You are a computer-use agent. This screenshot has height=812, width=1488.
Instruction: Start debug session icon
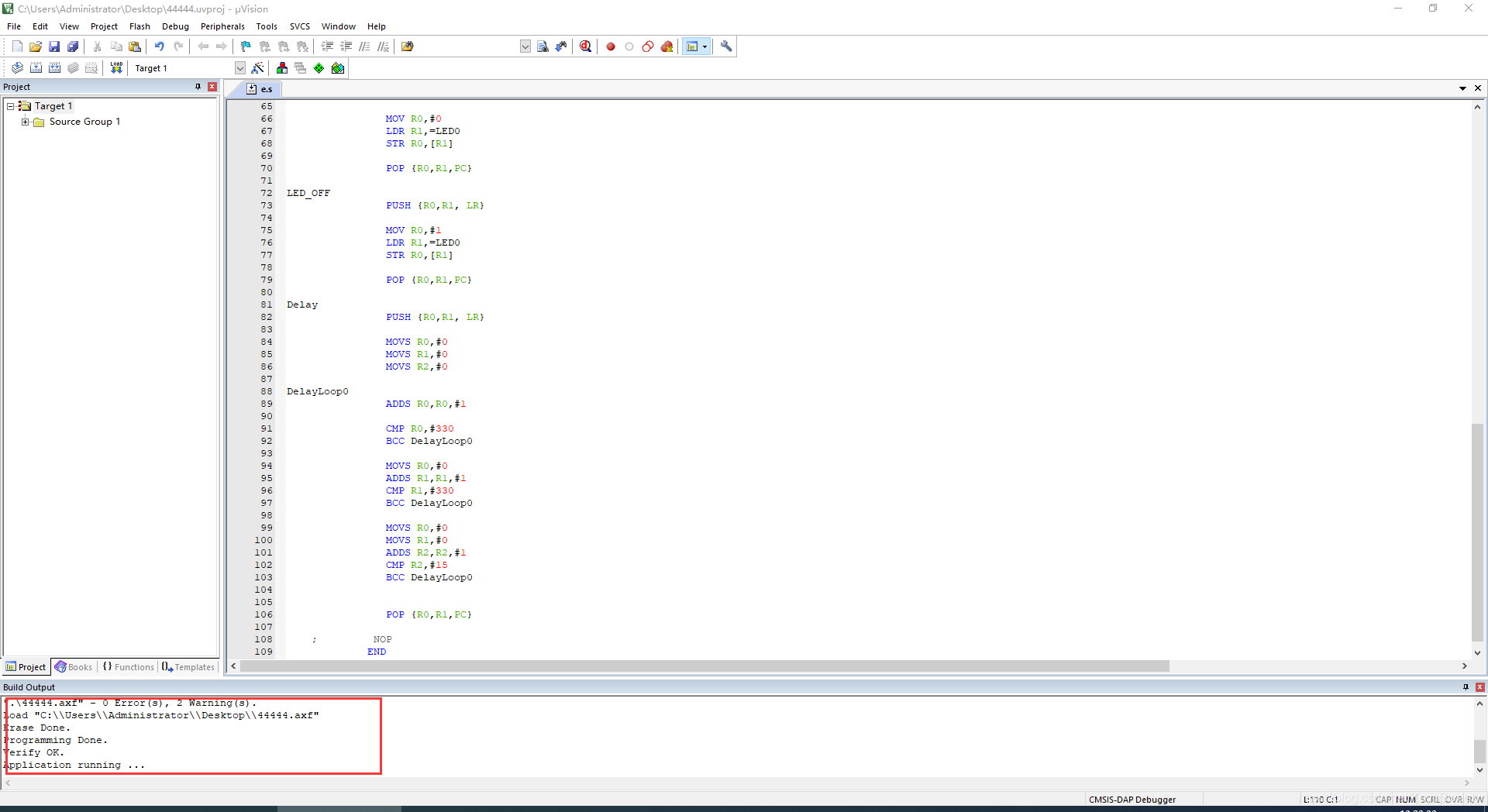[586, 46]
